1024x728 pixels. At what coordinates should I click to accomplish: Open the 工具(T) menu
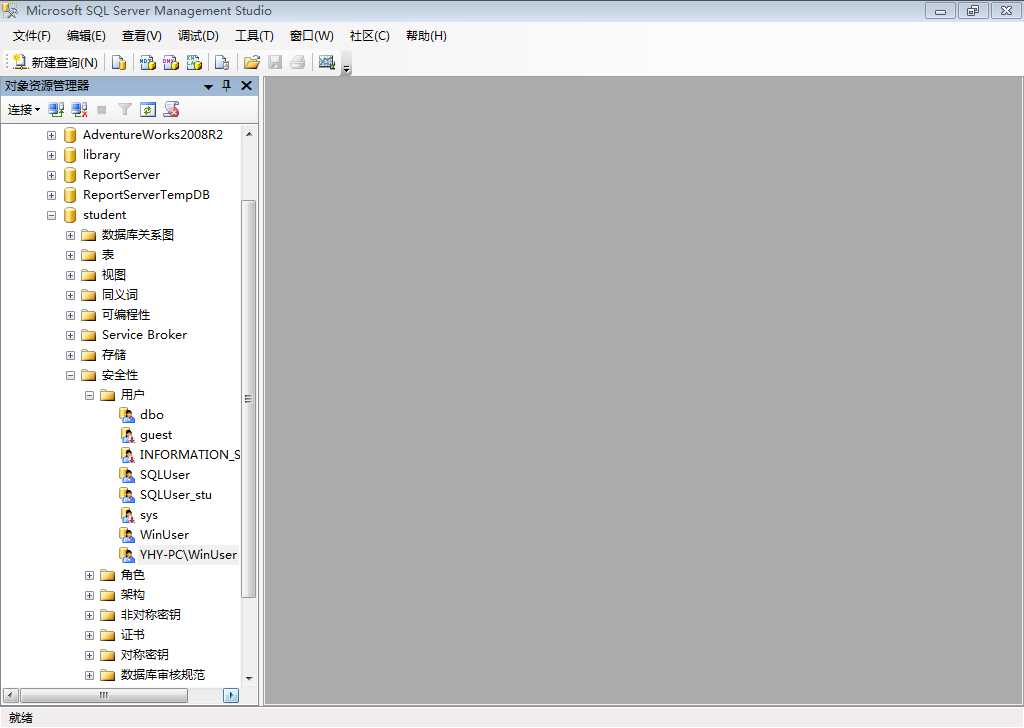[x=254, y=36]
